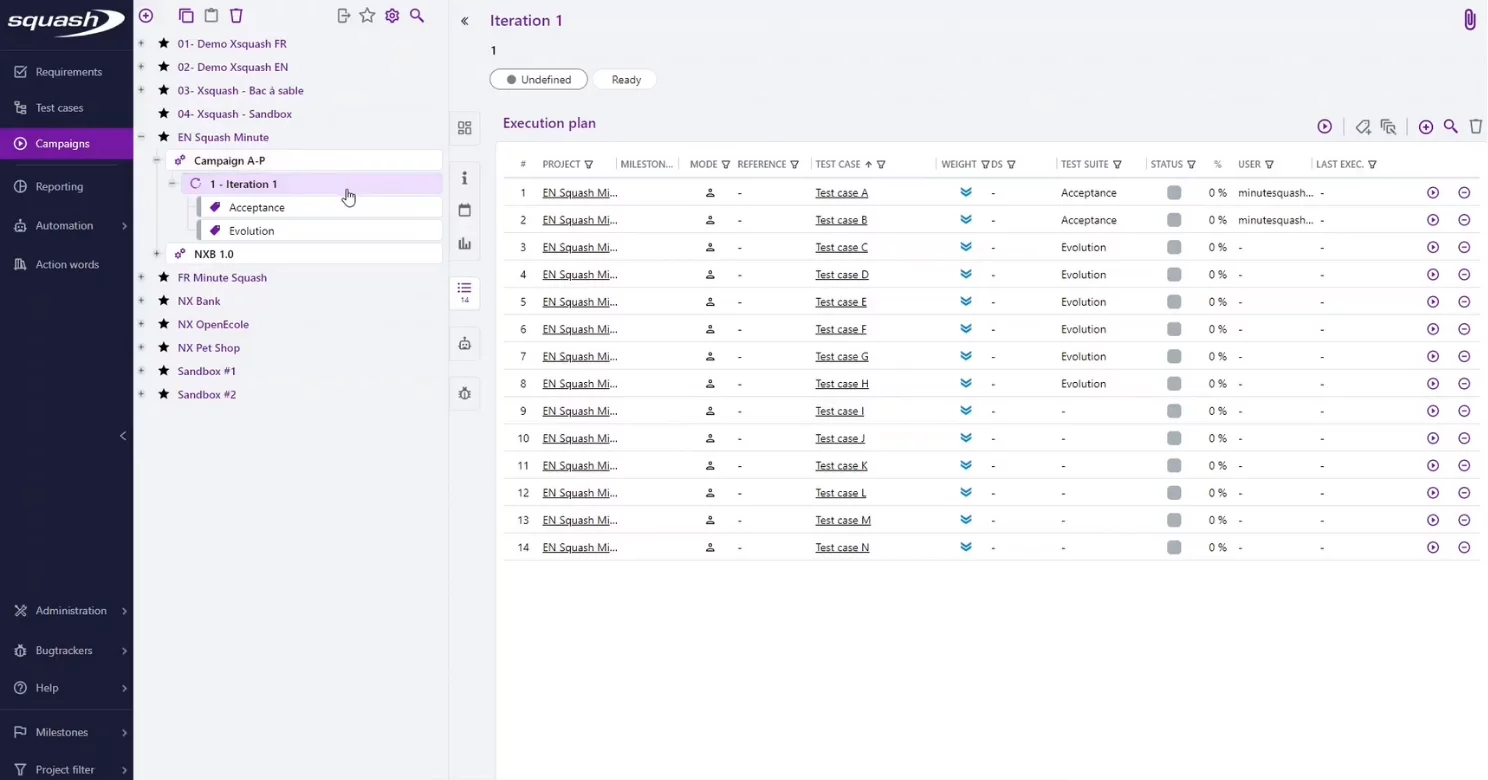Toggle the Undefined status chip
The image size is (1488, 780).
[x=538, y=79]
